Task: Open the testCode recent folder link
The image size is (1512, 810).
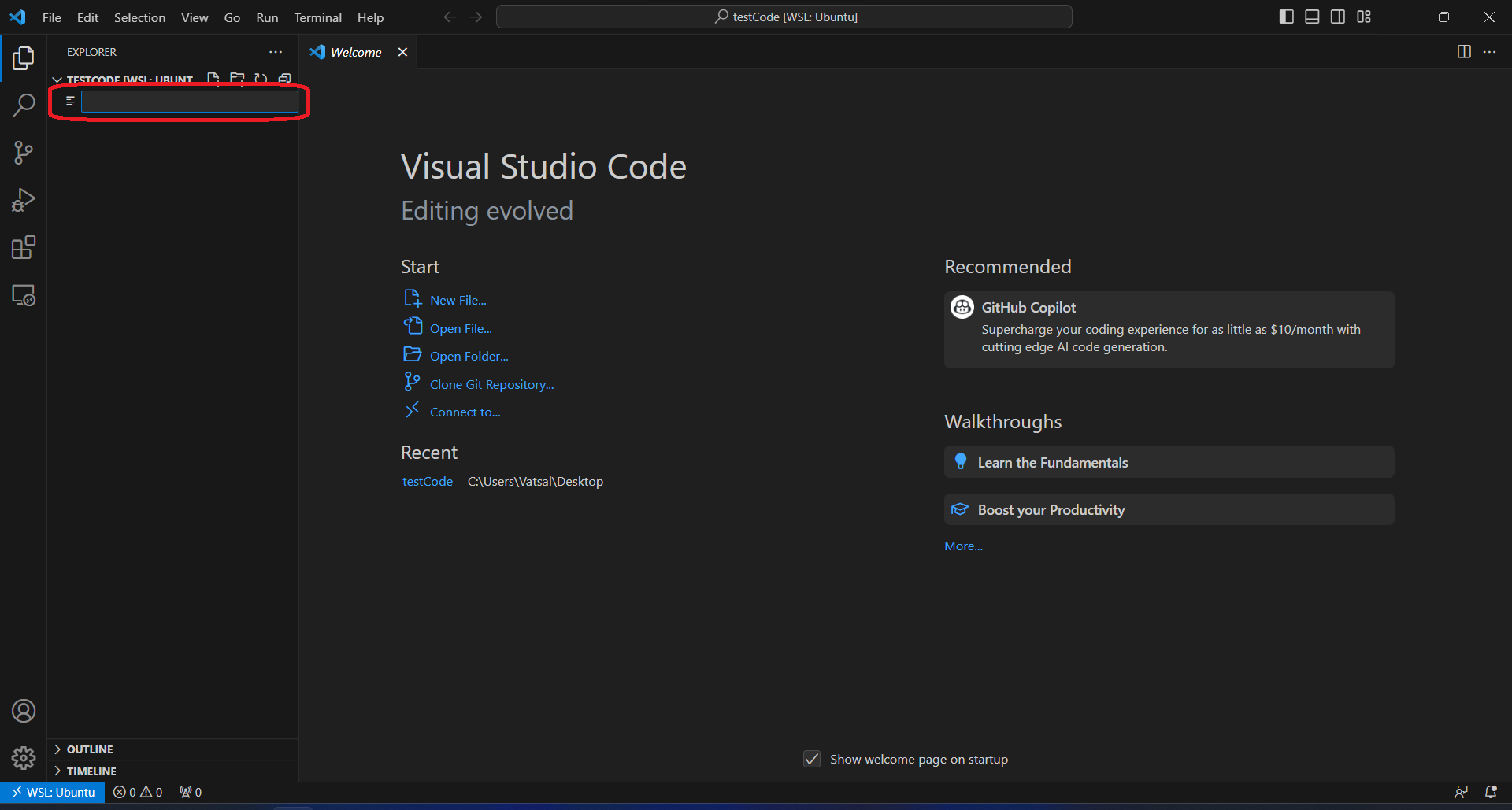Action: (427, 481)
